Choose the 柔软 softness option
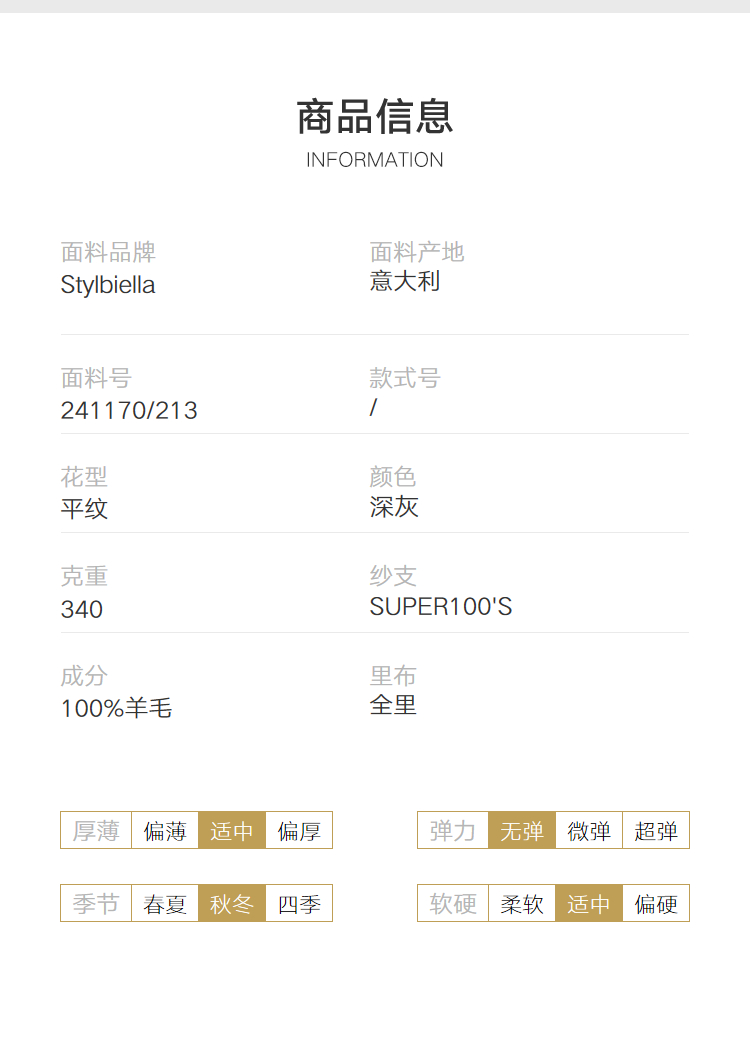 (522, 903)
